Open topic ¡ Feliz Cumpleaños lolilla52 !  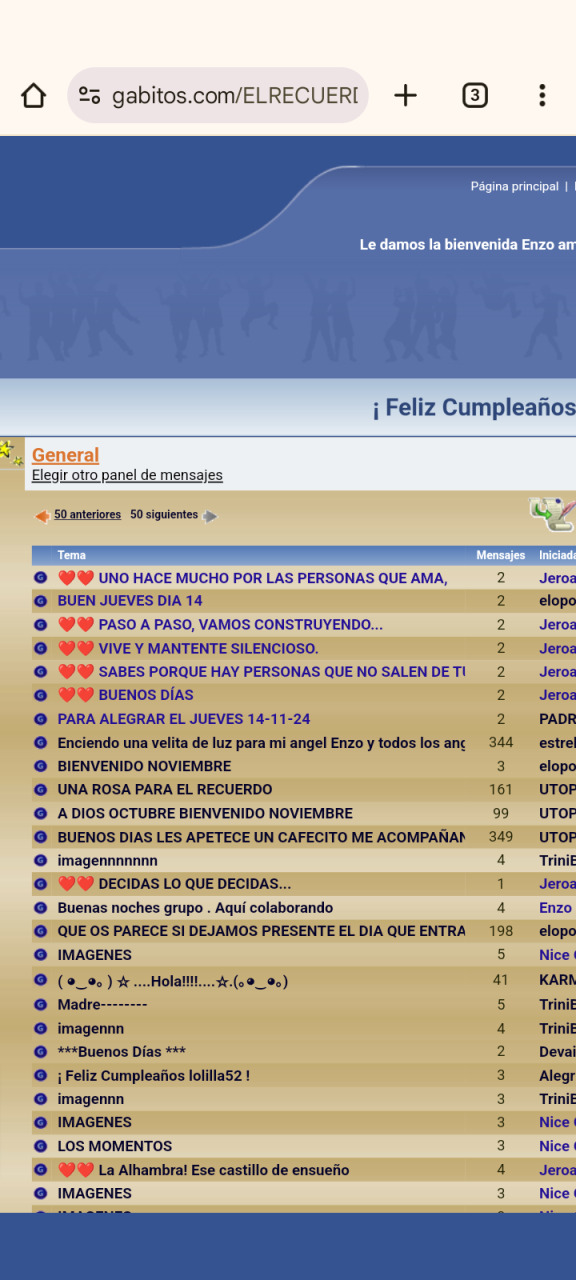pos(153,1076)
